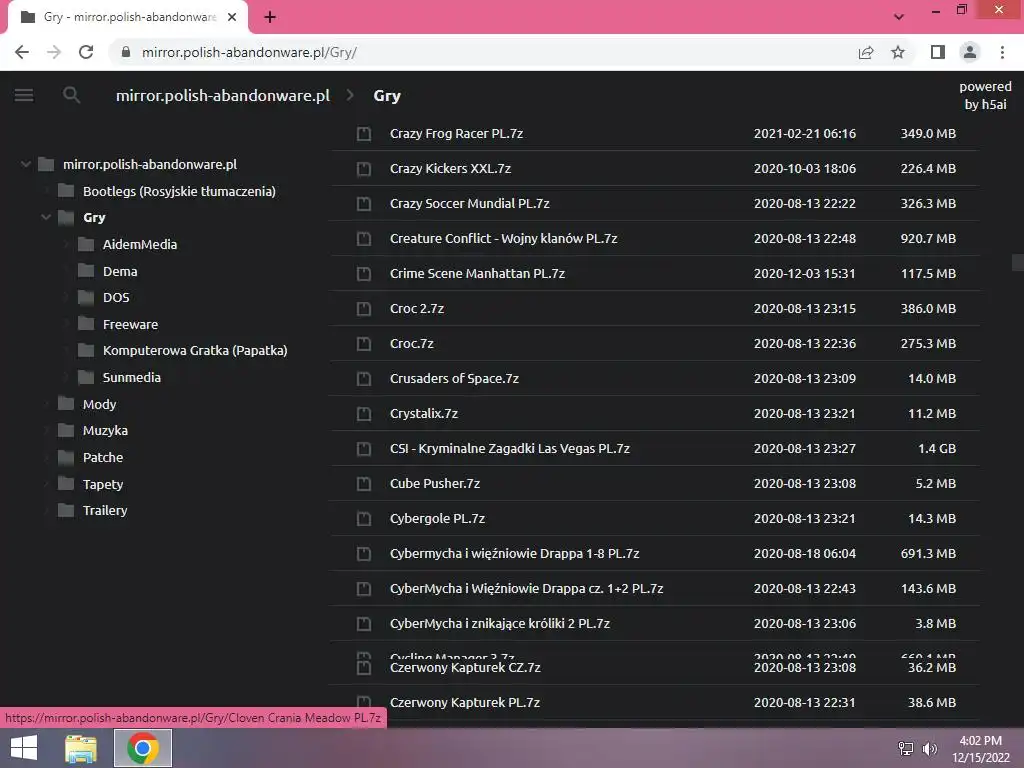The height and width of the screenshot is (768, 1024).
Task: Download Croc.7z file
Action: [411, 344]
